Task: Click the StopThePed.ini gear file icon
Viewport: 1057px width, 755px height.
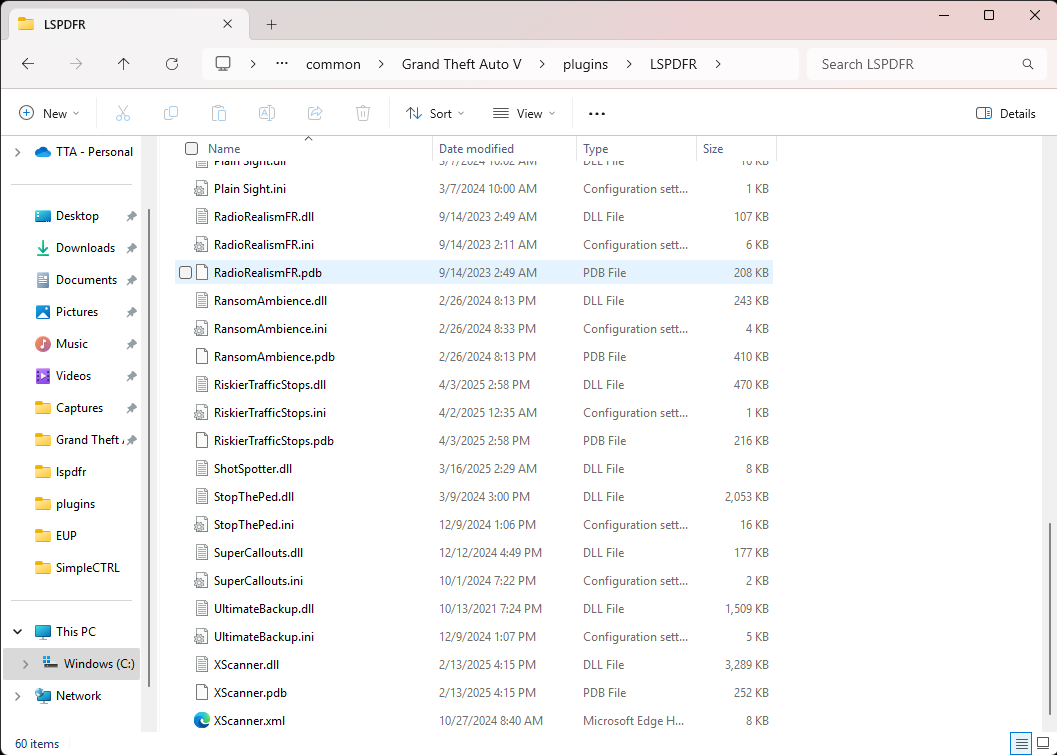Action: pos(202,524)
